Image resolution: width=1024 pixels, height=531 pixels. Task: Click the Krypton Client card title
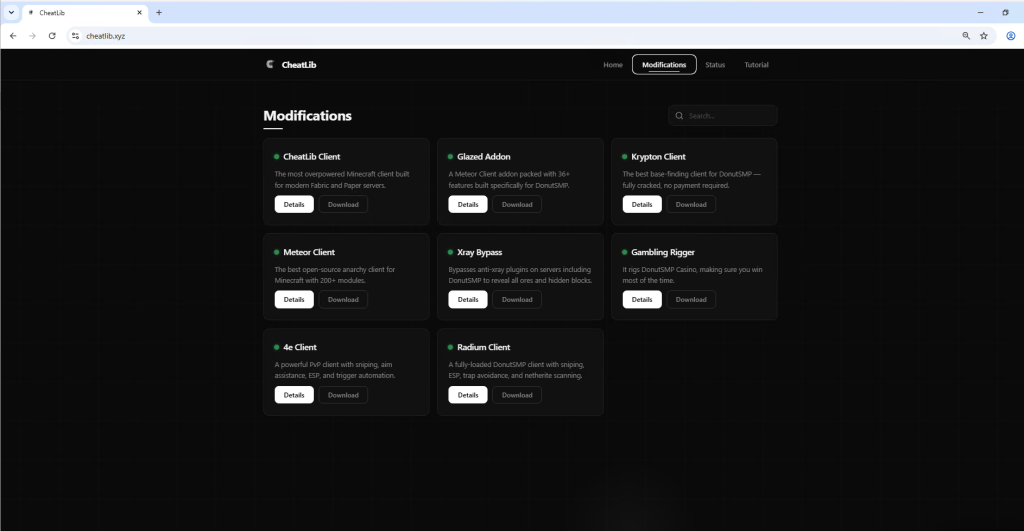[x=658, y=157]
